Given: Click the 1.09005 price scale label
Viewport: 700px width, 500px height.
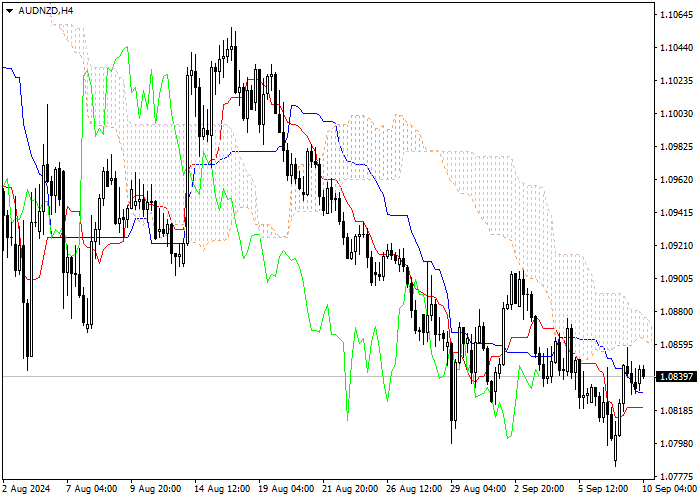Looking at the screenshot, I should coord(677,279).
